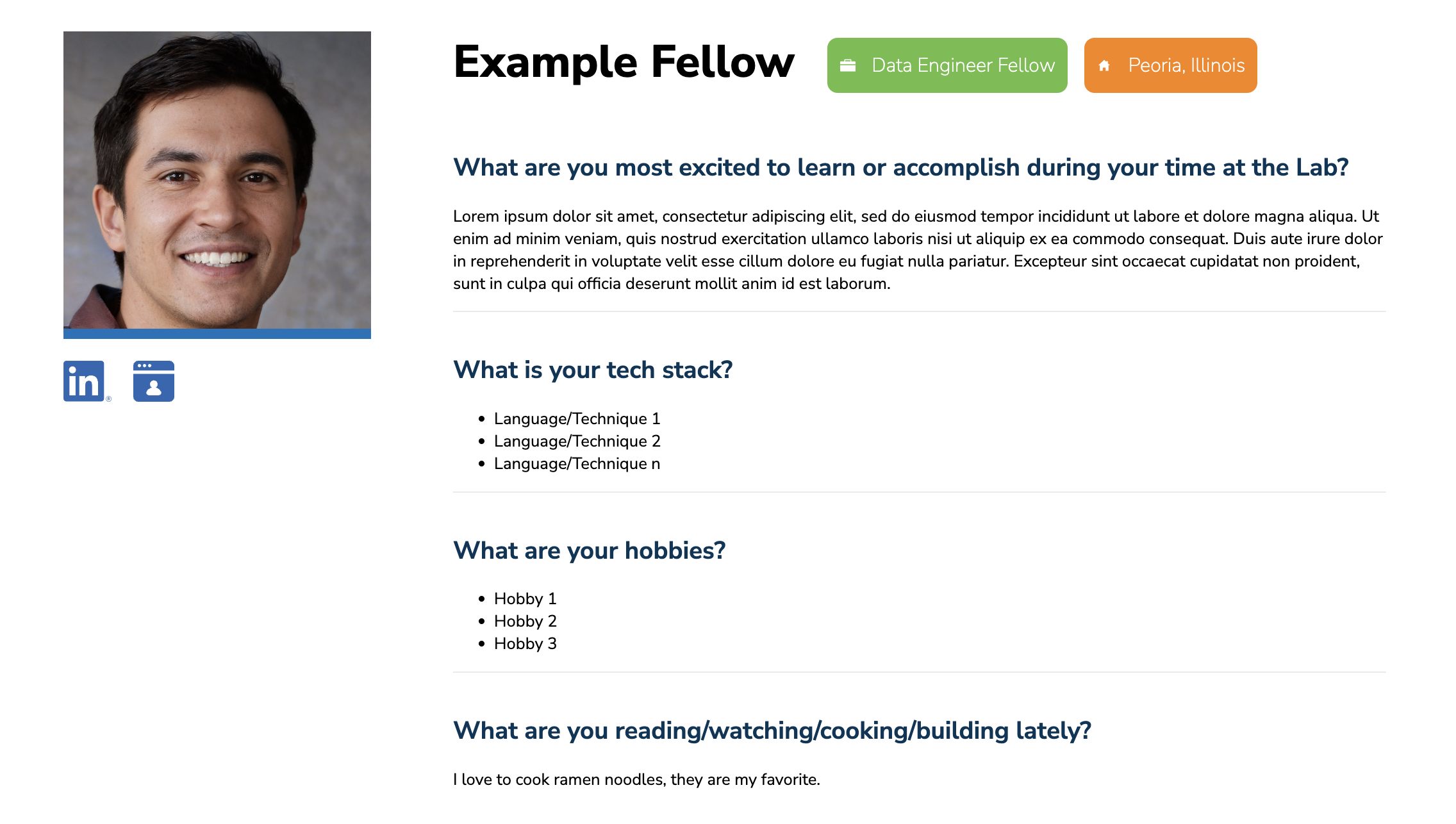The height and width of the screenshot is (824, 1456).
Task: Click the reading/watching/cooking/building question heading
Action: [x=773, y=730]
